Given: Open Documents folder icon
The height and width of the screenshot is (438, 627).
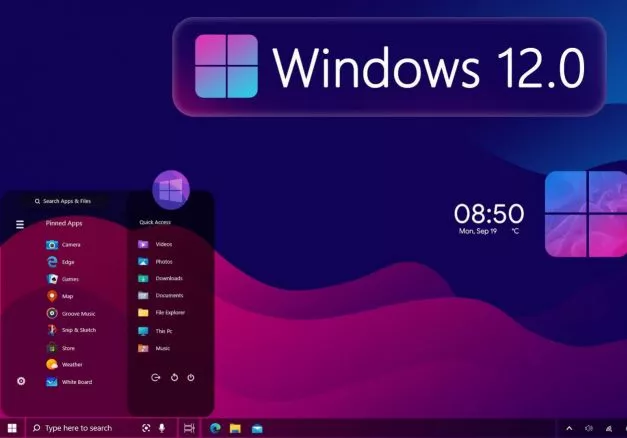Looking at the screenshot, I should 143,296.
